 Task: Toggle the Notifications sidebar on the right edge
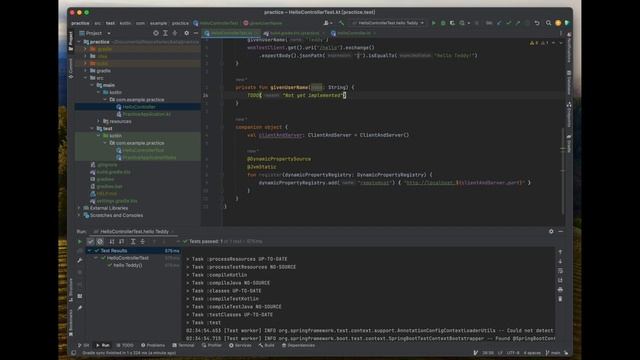569,48
